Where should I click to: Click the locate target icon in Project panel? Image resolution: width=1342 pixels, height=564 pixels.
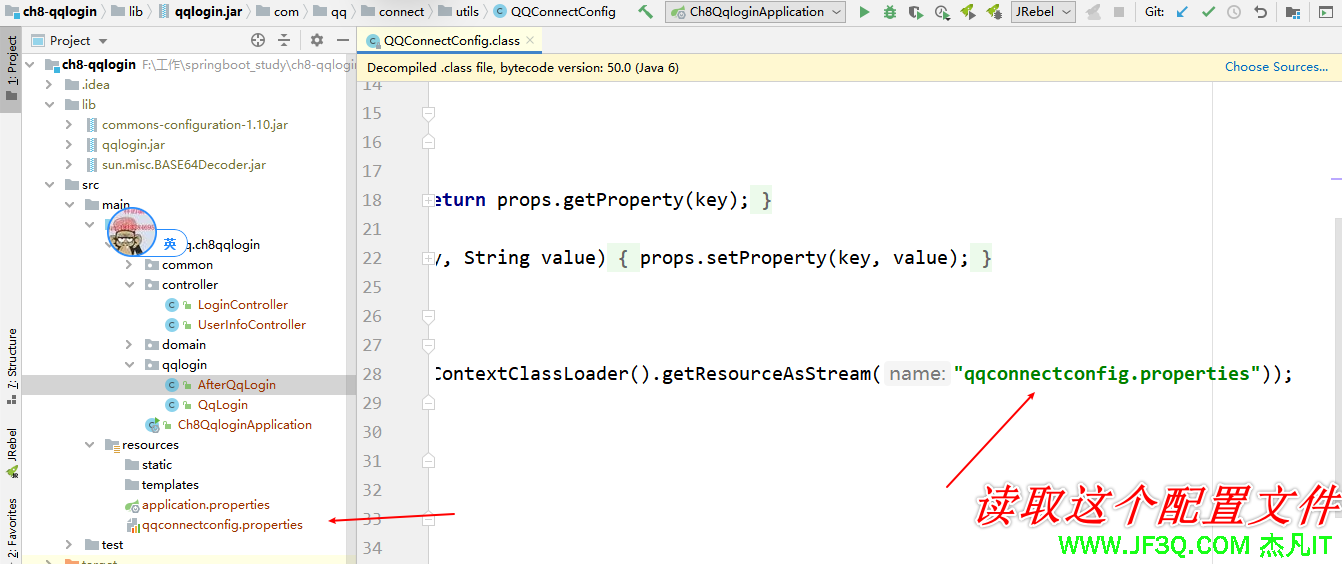pyautogui.click(x=258, y=40)
